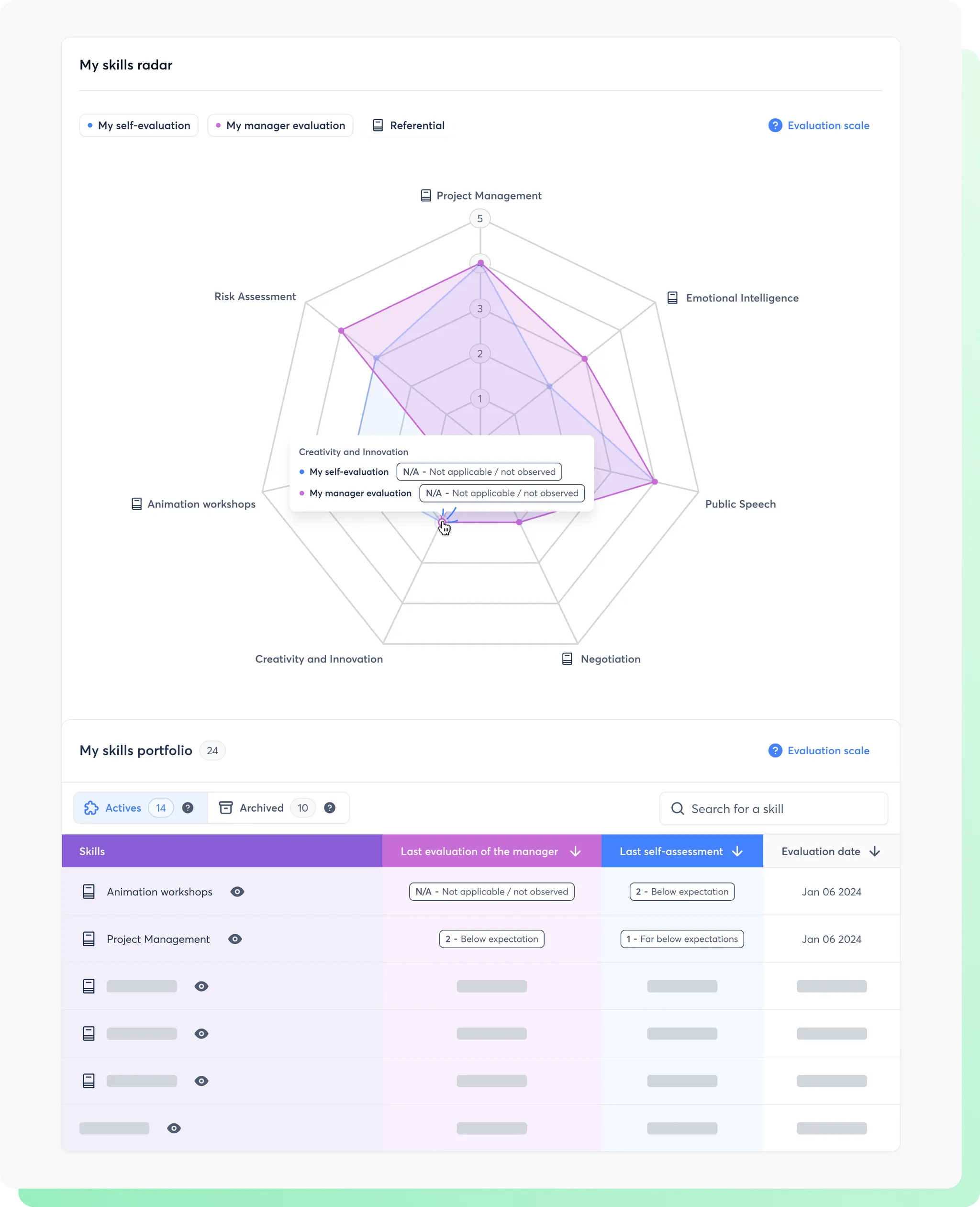Open the Archived skills tab
Screen dimensions: 980x1207
tap(261, 808)
